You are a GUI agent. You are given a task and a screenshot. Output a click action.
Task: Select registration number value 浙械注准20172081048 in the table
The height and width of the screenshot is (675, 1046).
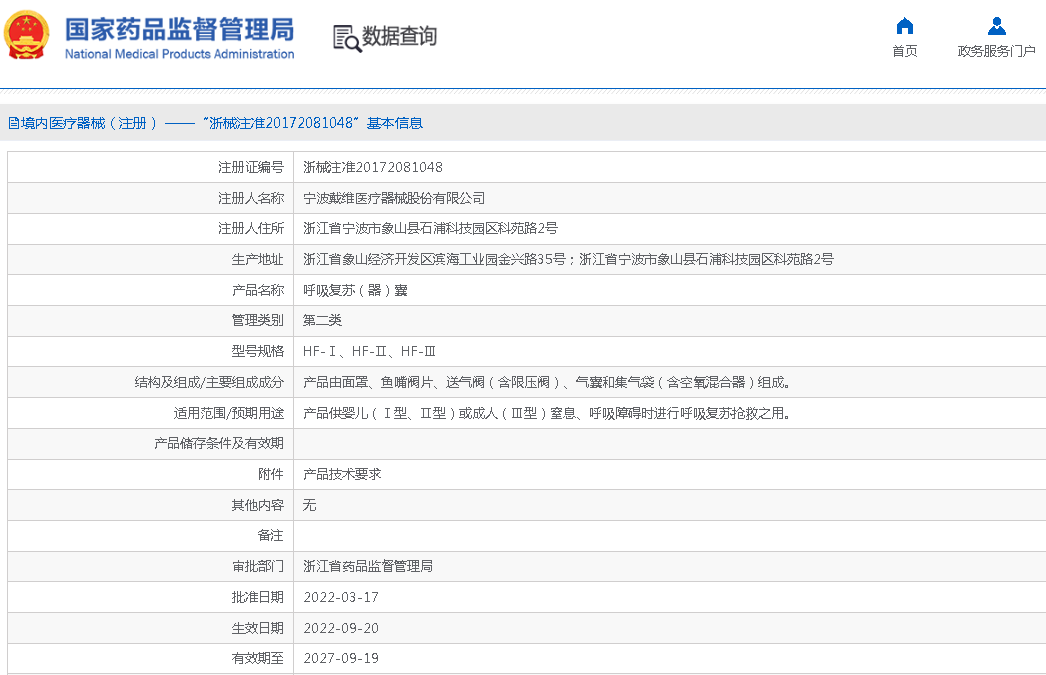(373, 167)
